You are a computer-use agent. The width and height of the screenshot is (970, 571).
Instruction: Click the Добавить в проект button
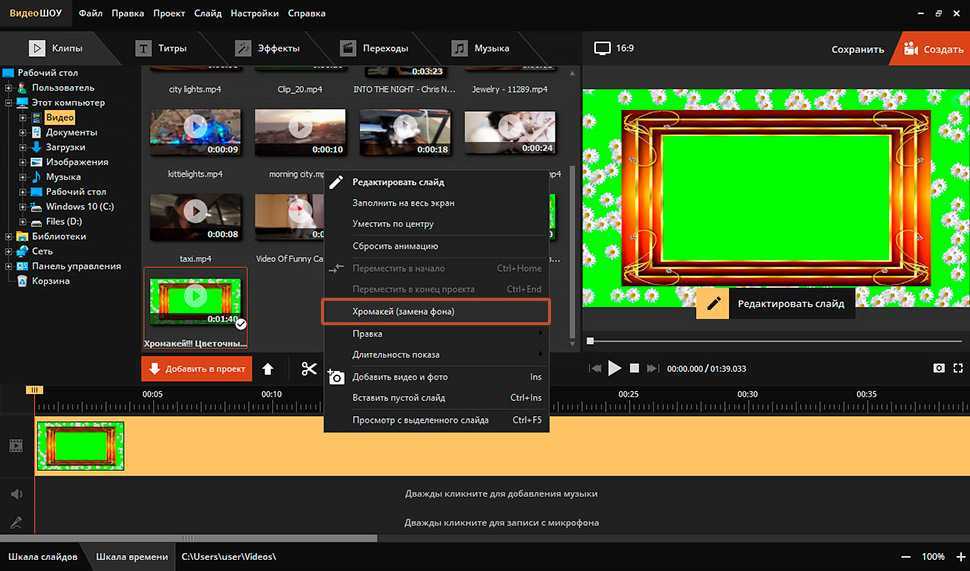(196, 369)
